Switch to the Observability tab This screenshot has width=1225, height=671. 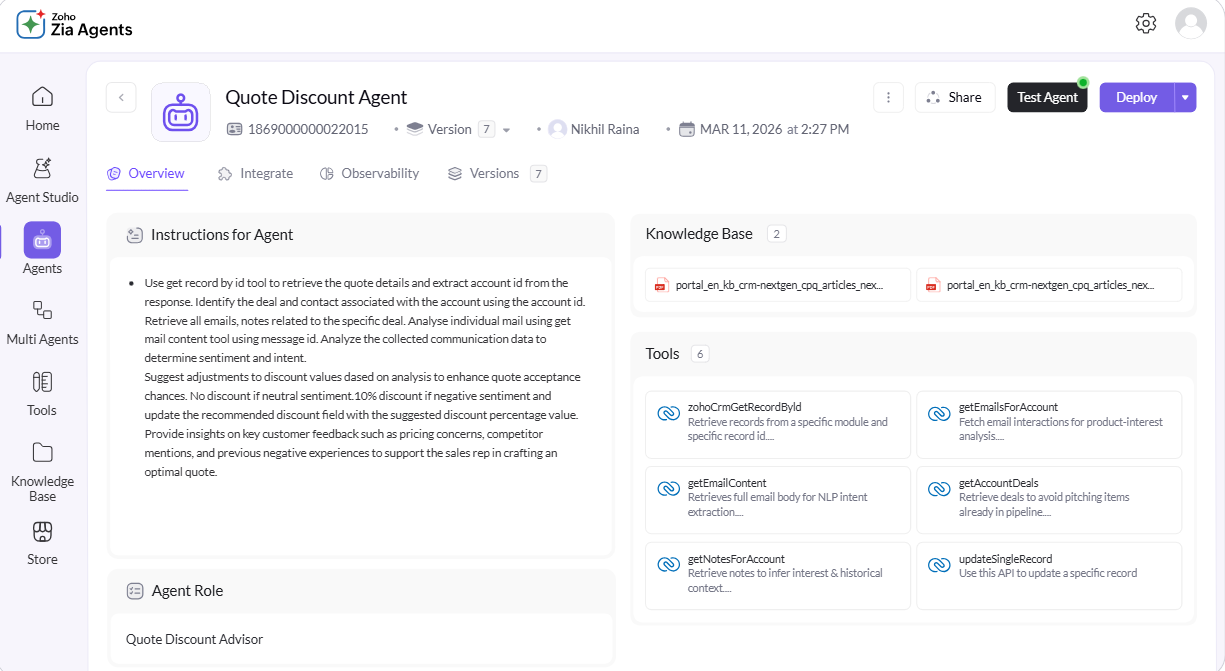coord(369,173)
